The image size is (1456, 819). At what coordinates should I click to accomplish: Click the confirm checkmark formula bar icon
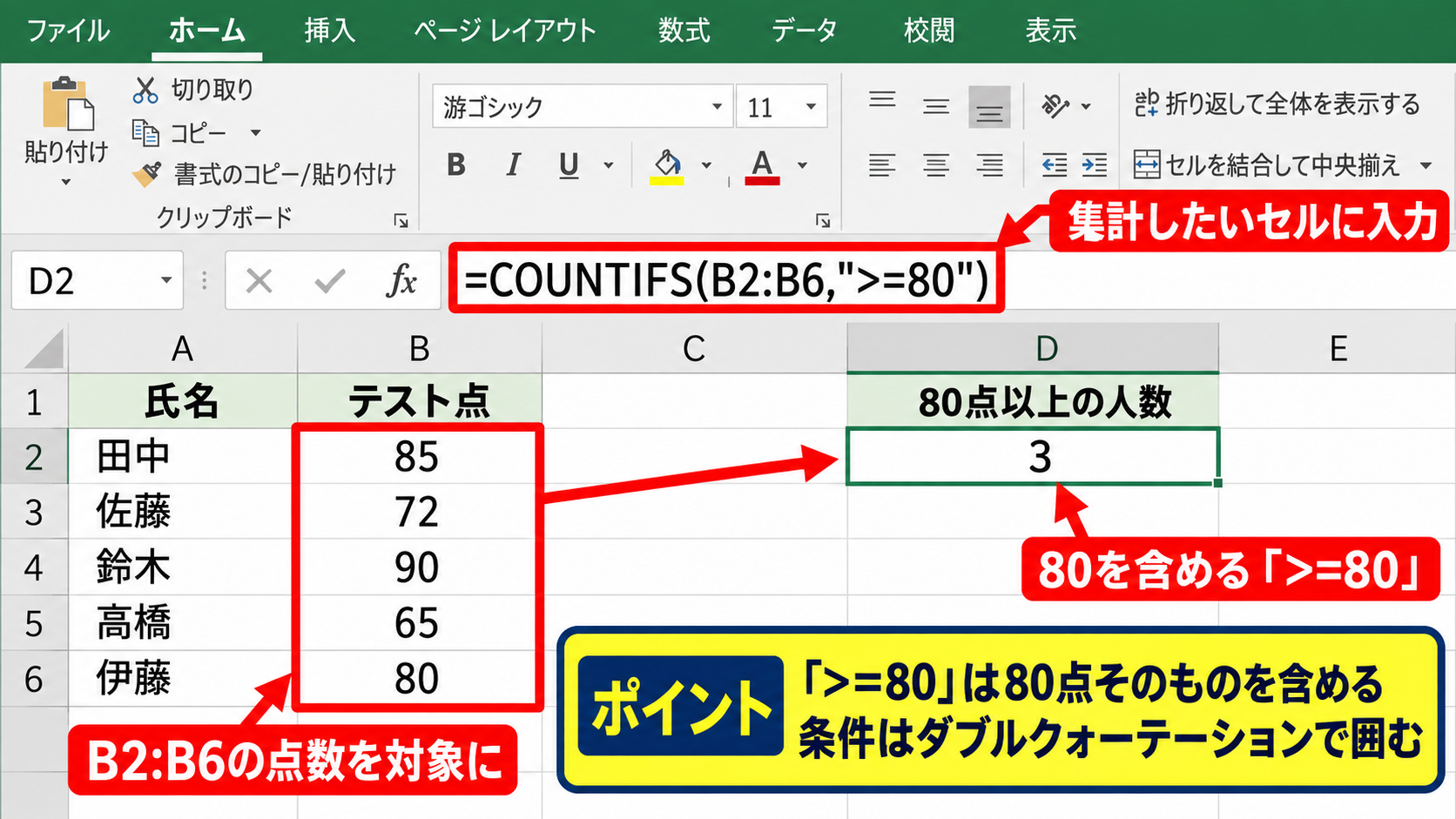pos(330,281)
